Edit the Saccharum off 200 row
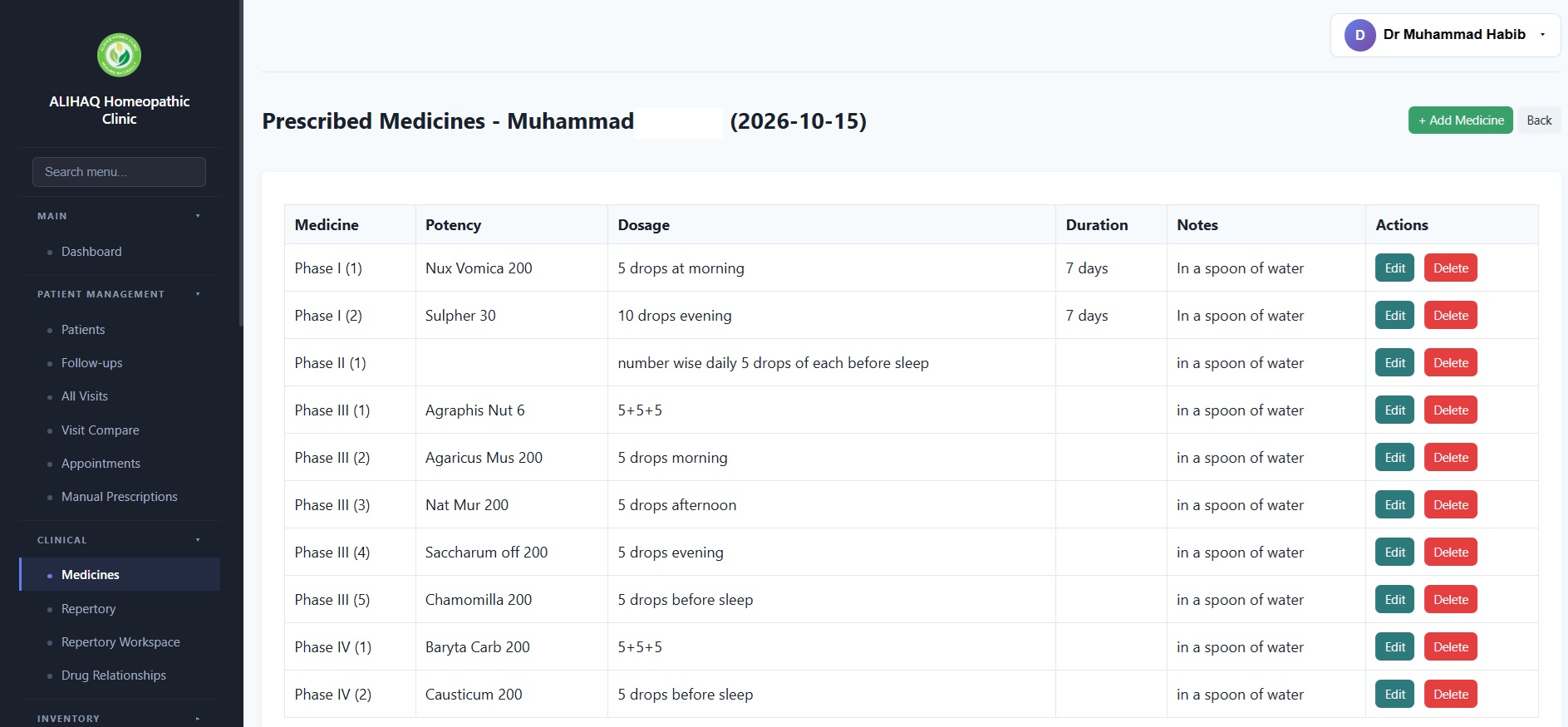This screenshot has width=1568, height=727. coord(1394,553)
